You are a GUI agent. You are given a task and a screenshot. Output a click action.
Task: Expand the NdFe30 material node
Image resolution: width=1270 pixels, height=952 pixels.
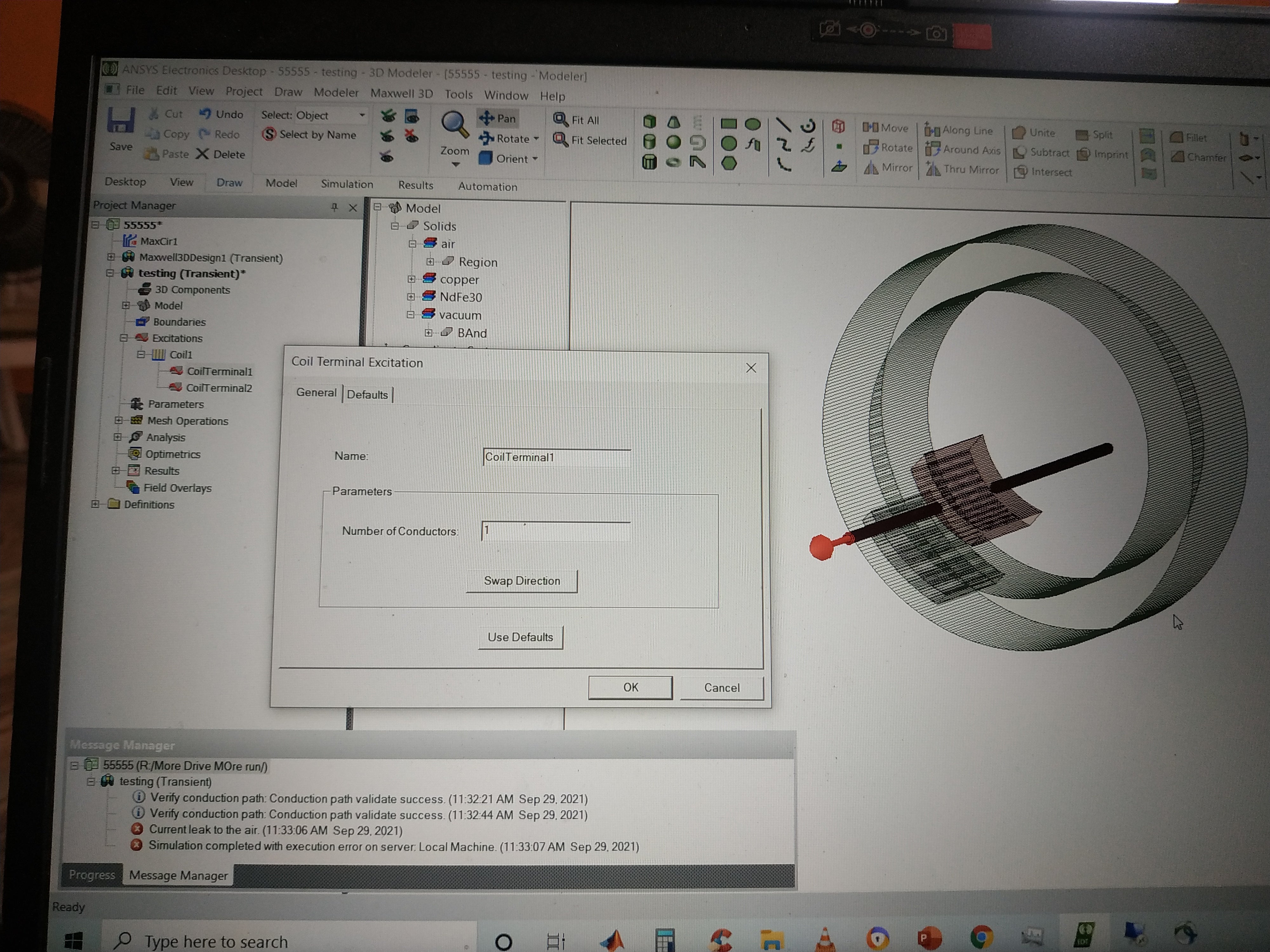tap(411, 297)
